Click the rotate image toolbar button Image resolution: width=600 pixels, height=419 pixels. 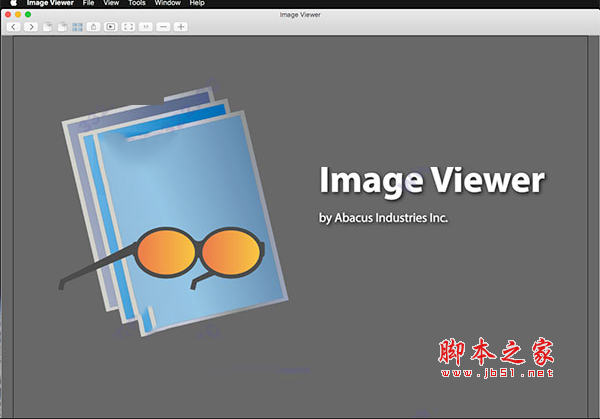tap(93, 27)
